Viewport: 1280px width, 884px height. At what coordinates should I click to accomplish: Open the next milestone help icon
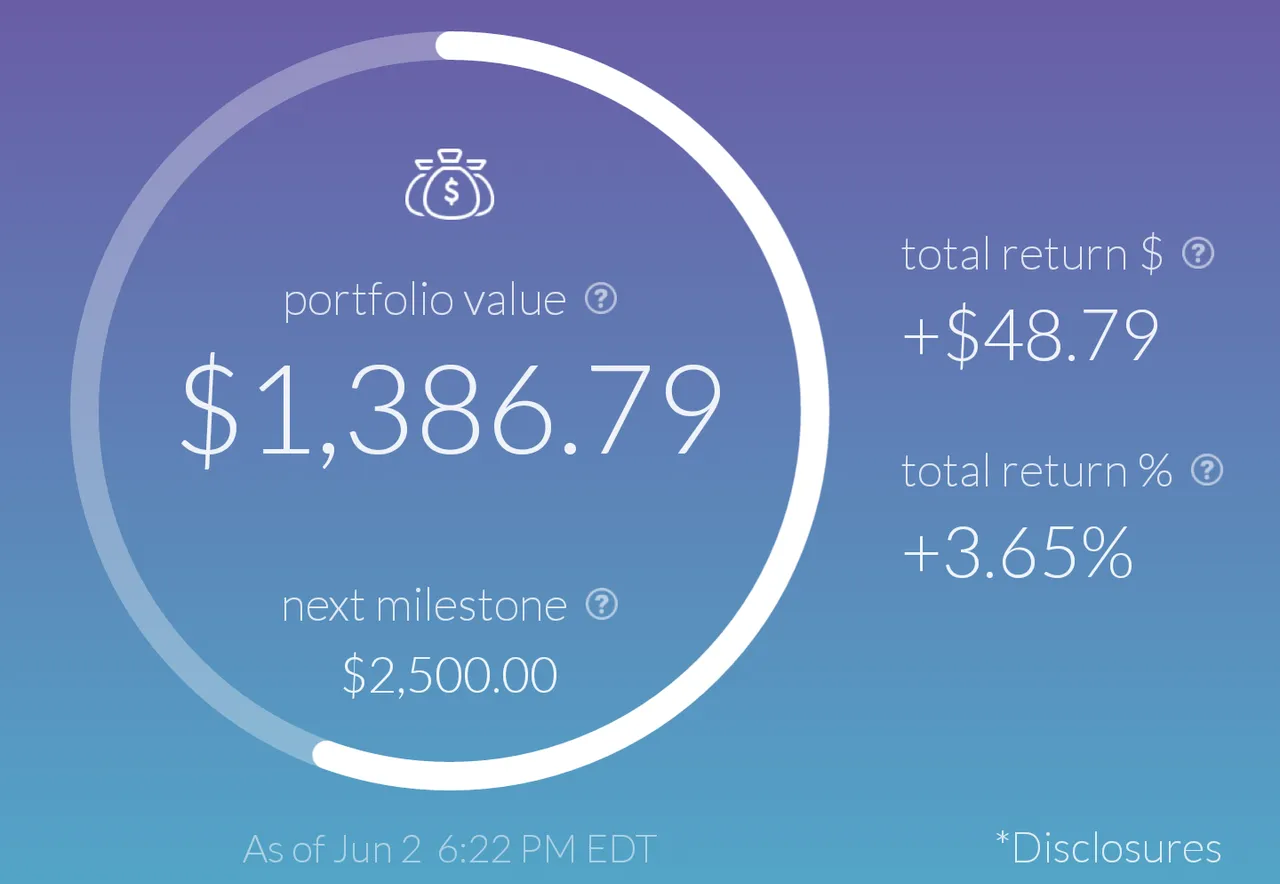(601, 603)
